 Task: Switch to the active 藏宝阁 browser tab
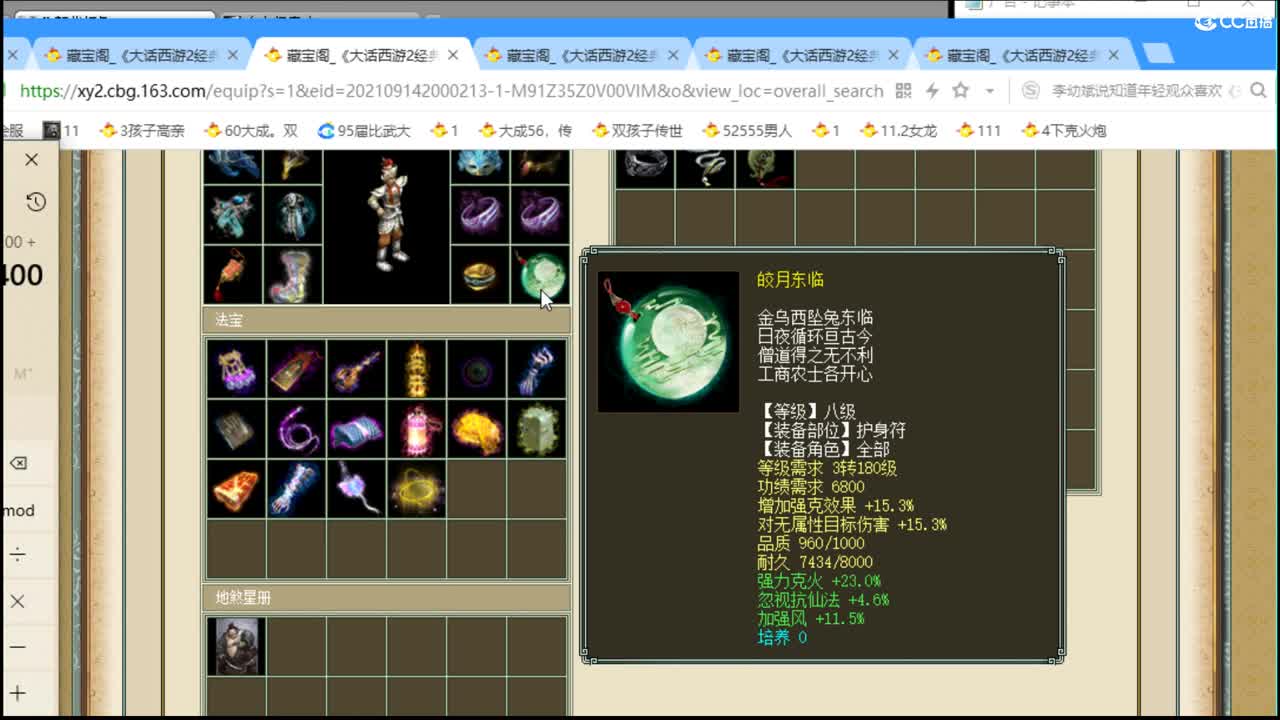point(361,55)
